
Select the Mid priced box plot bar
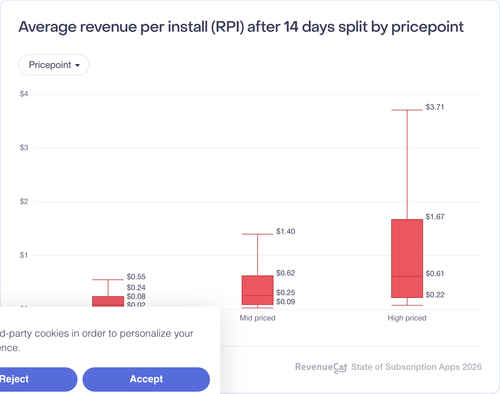(258, 290)
